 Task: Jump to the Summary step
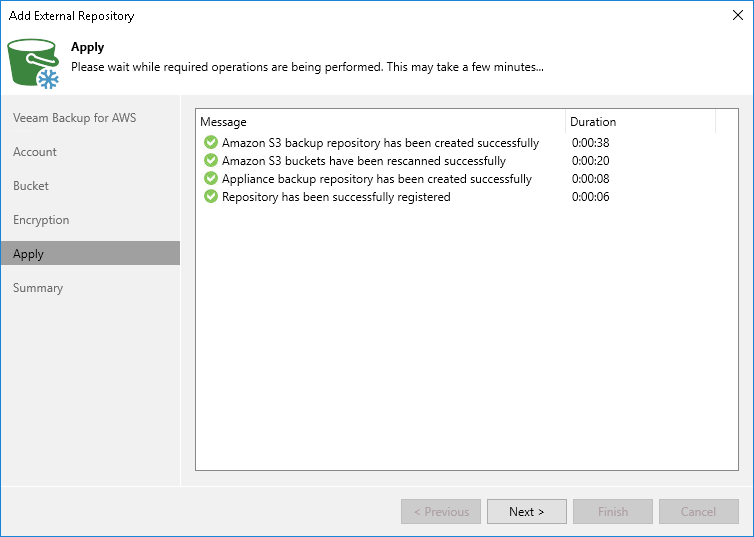tap(38, 288)
